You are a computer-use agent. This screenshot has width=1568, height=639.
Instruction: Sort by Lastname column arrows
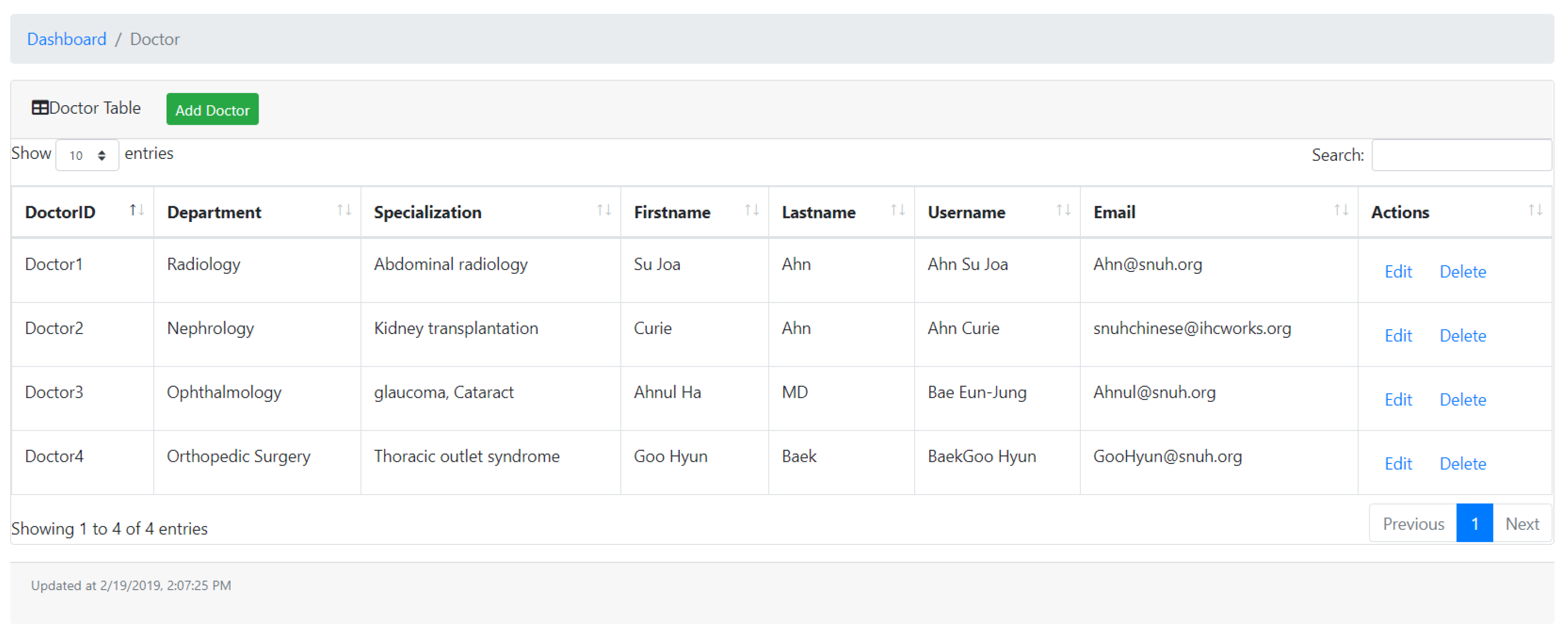click(898, 210)
